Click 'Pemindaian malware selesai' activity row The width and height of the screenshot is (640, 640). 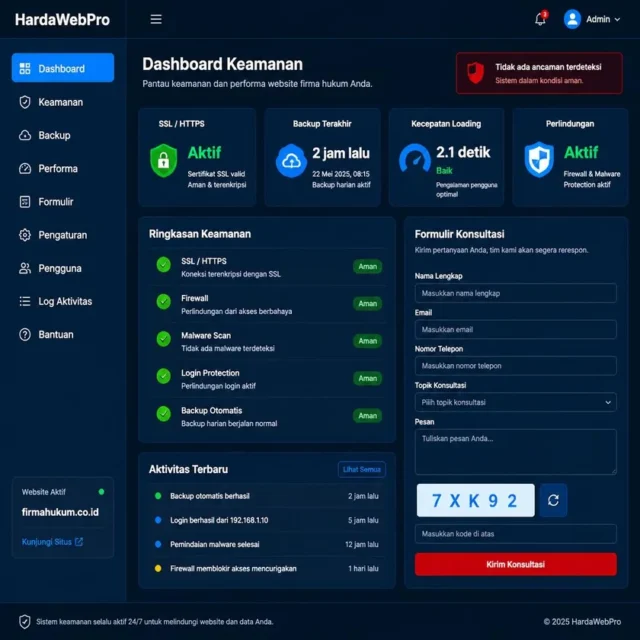(x=267, y=544)
